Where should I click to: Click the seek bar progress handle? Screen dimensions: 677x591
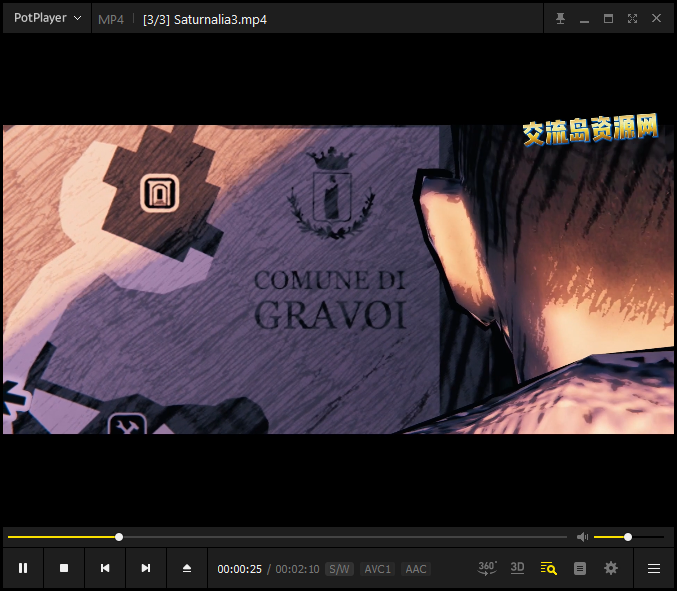coord(119,537)
